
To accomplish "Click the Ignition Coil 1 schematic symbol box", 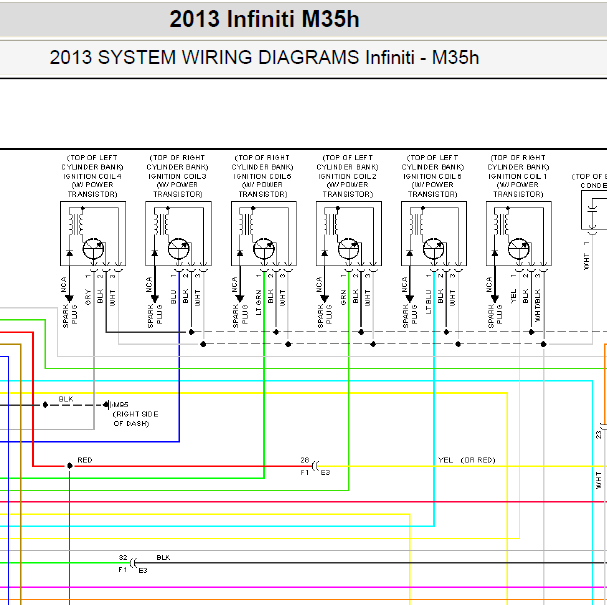I will pyautogui.click(x=519, y=233).
